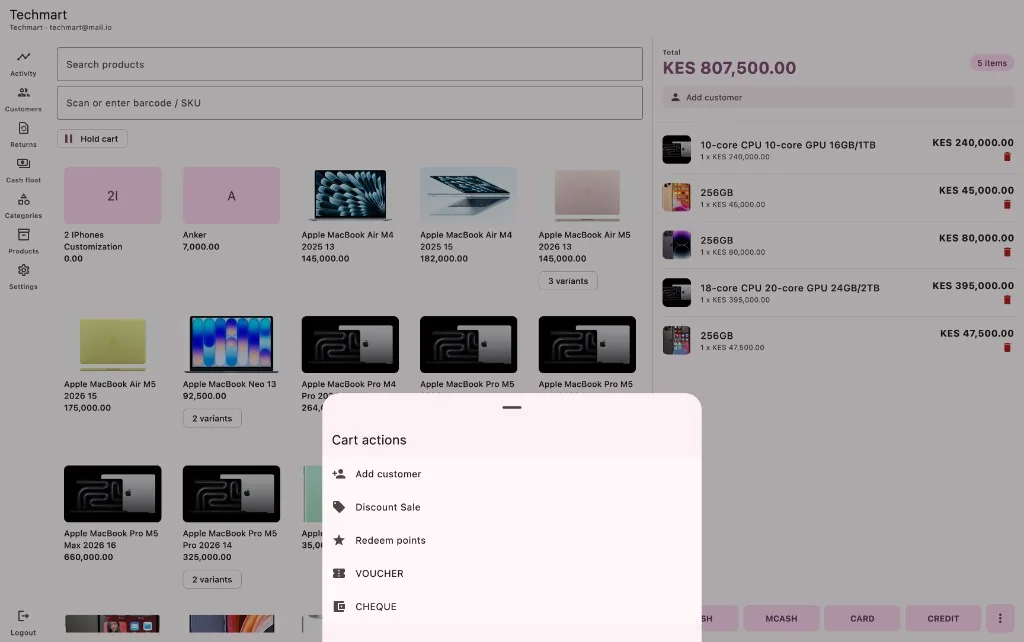
Task: Open the Categories sidebar icon
Action: (x=24, y=199)
